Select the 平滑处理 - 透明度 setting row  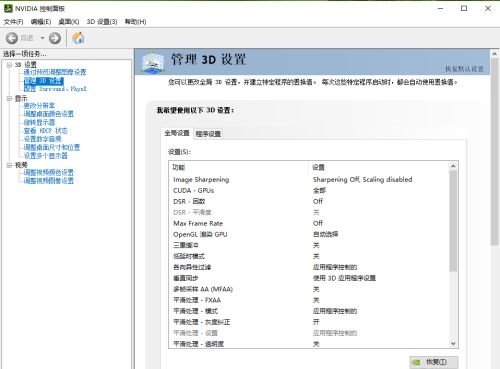click(x=309, y=344)
